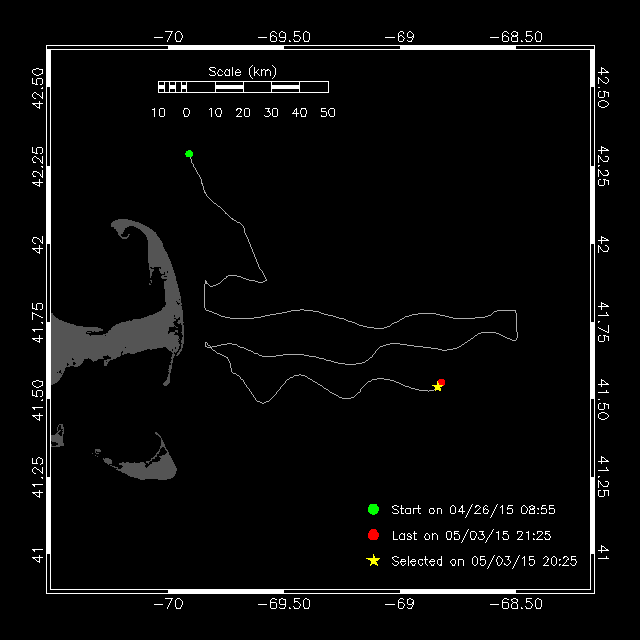Click 'Last on 05/03/15 21:25' legend text
This screenshot has height=640, width=640.
click(471, 536)
